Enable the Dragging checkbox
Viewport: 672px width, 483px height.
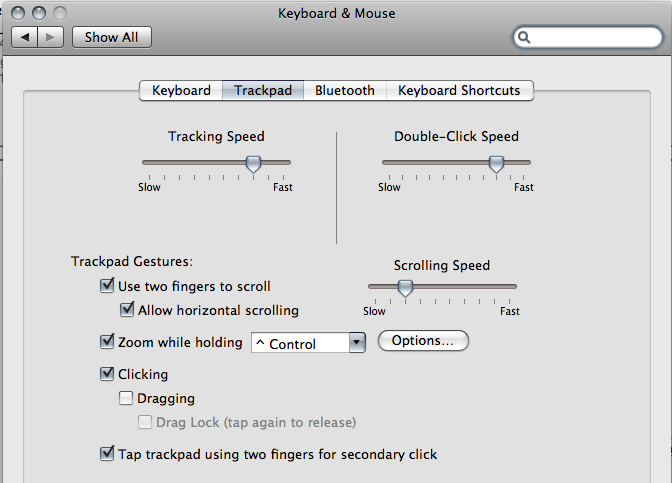[x=126, y=398]
